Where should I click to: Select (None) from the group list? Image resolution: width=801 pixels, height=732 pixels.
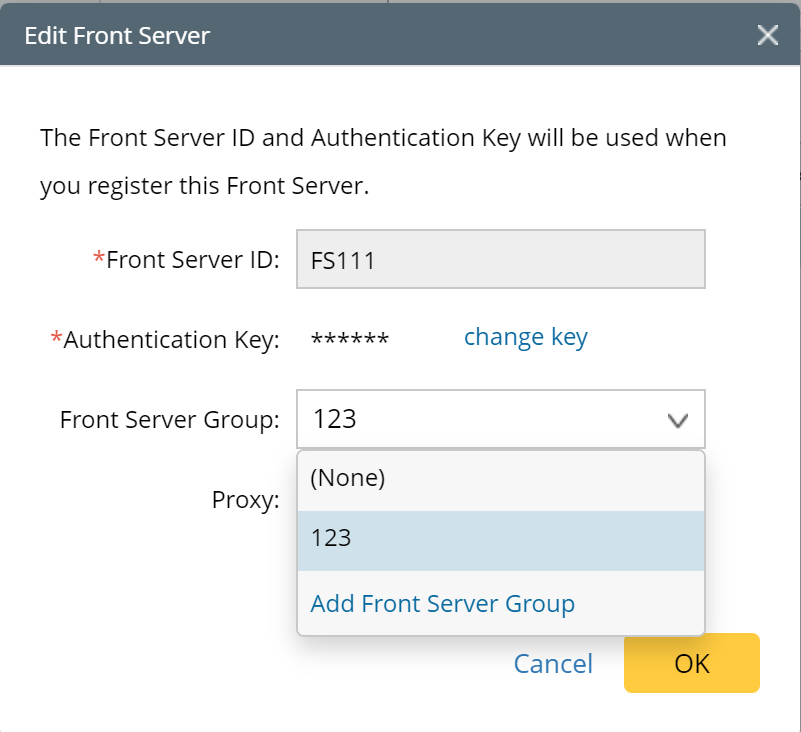(x=348, y=478)
